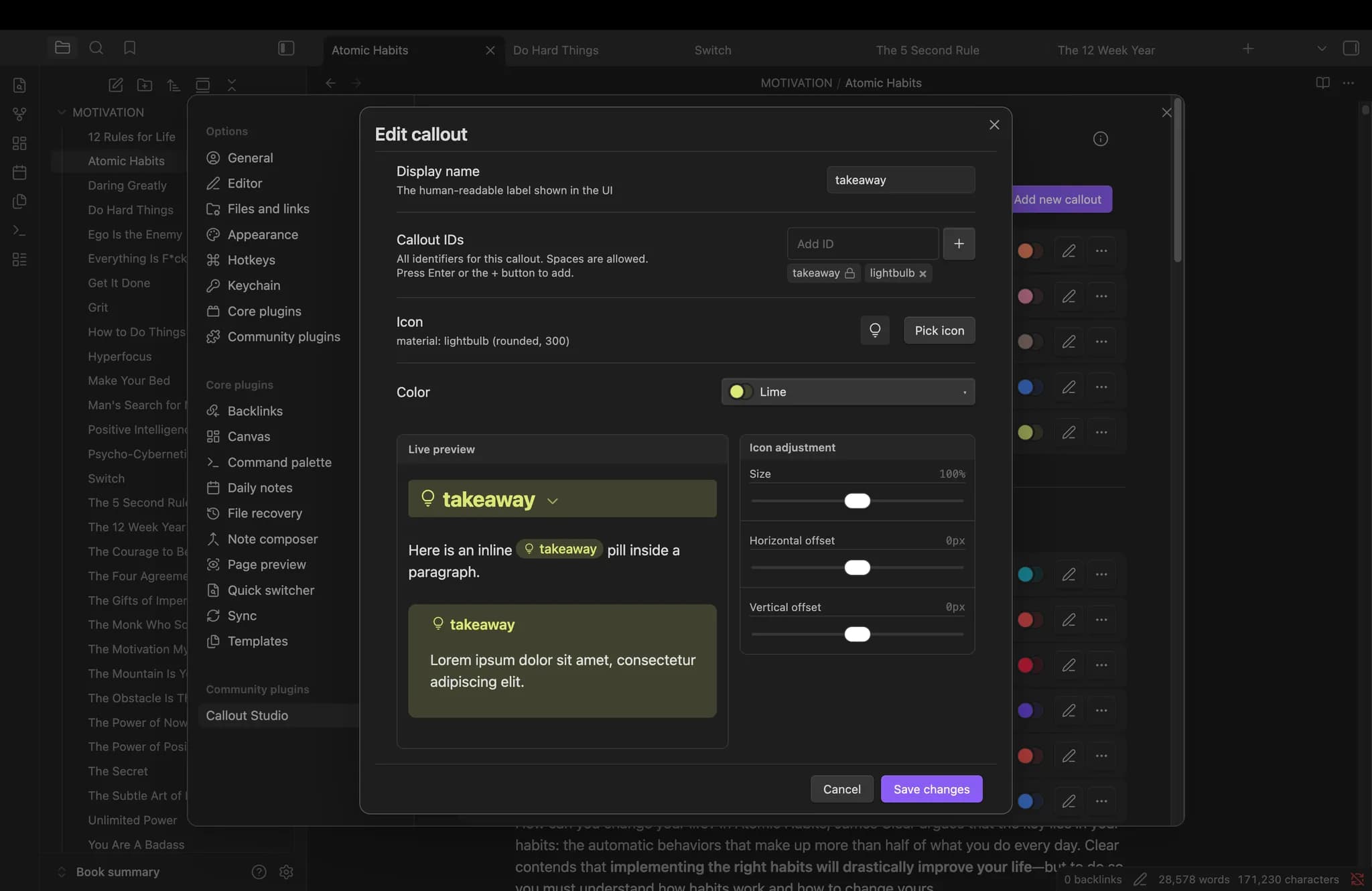Open the file explorer folder icon
The height and width of the screenshot is (891, 1372).
[62, 48]
